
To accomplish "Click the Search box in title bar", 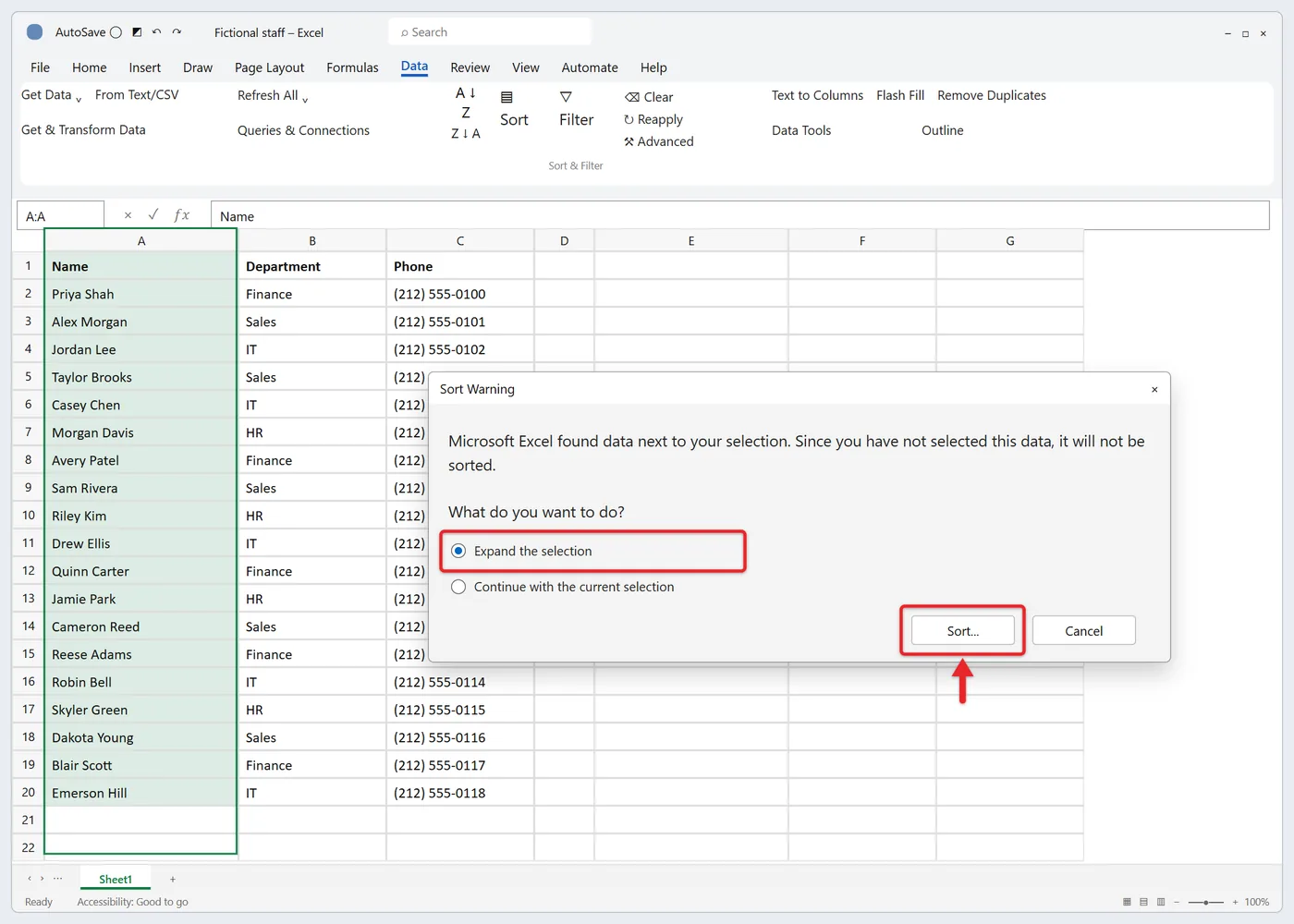I will coord(490,32).
